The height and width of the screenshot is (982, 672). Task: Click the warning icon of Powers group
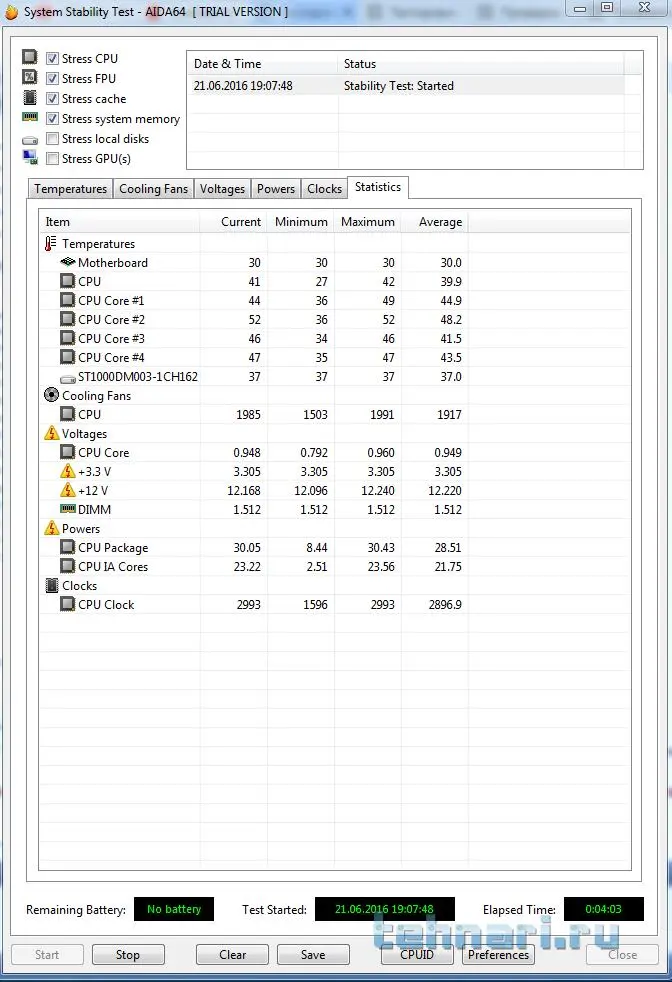pyautogui.click(x=51, y=528)
